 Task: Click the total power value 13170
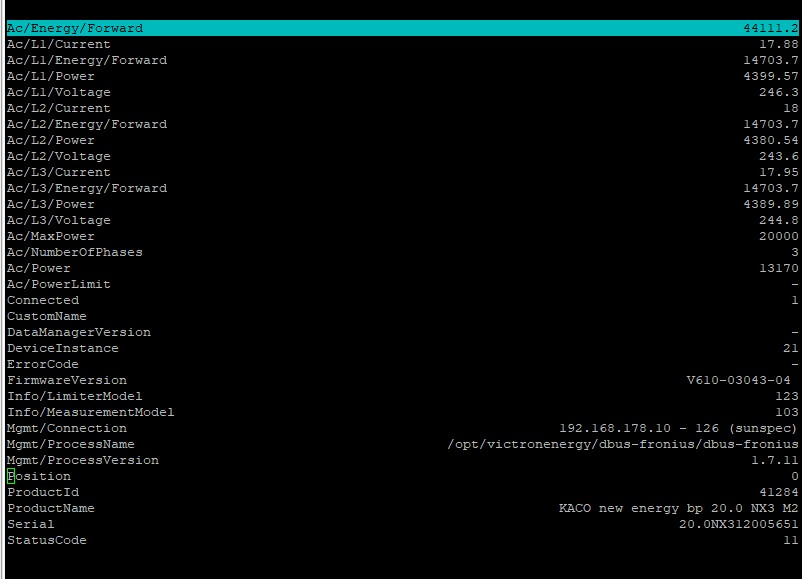click(778, 268)
